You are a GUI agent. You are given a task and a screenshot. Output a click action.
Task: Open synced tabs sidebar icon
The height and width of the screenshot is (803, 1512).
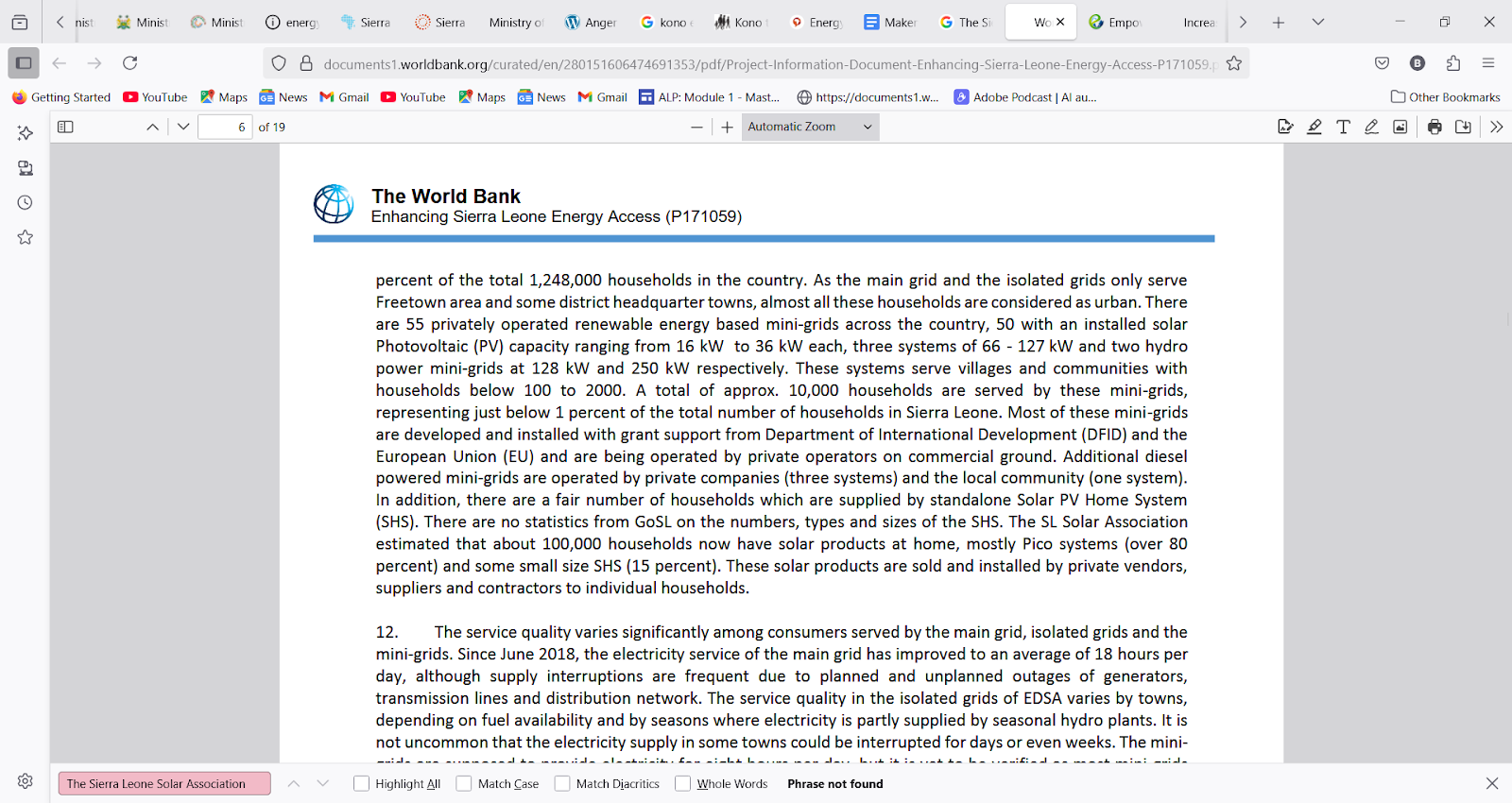(x=26, y=168)
